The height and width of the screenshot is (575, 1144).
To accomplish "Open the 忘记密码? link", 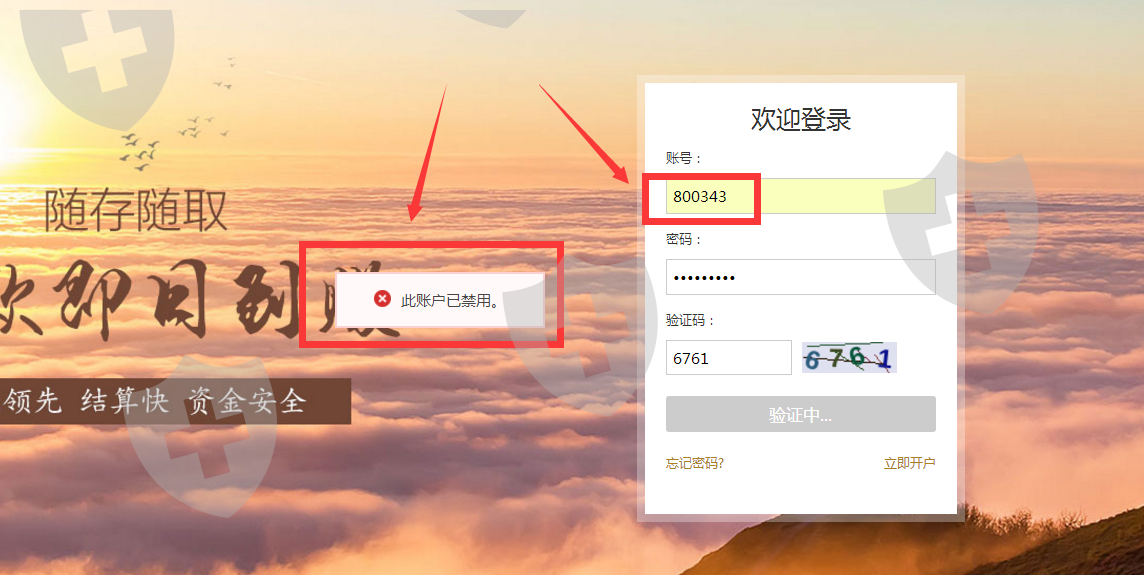I will 695,463.
